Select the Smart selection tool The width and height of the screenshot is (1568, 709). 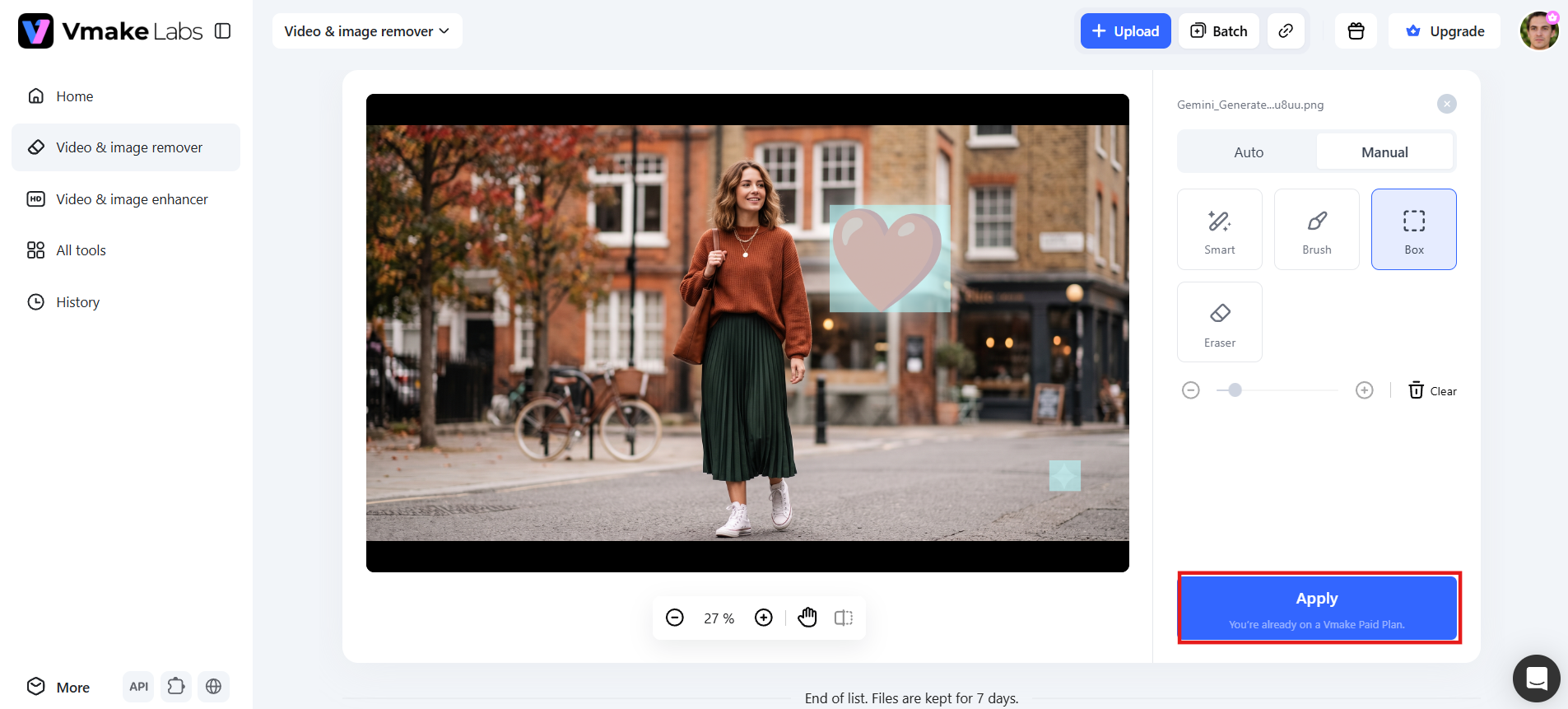point(1219,229)
